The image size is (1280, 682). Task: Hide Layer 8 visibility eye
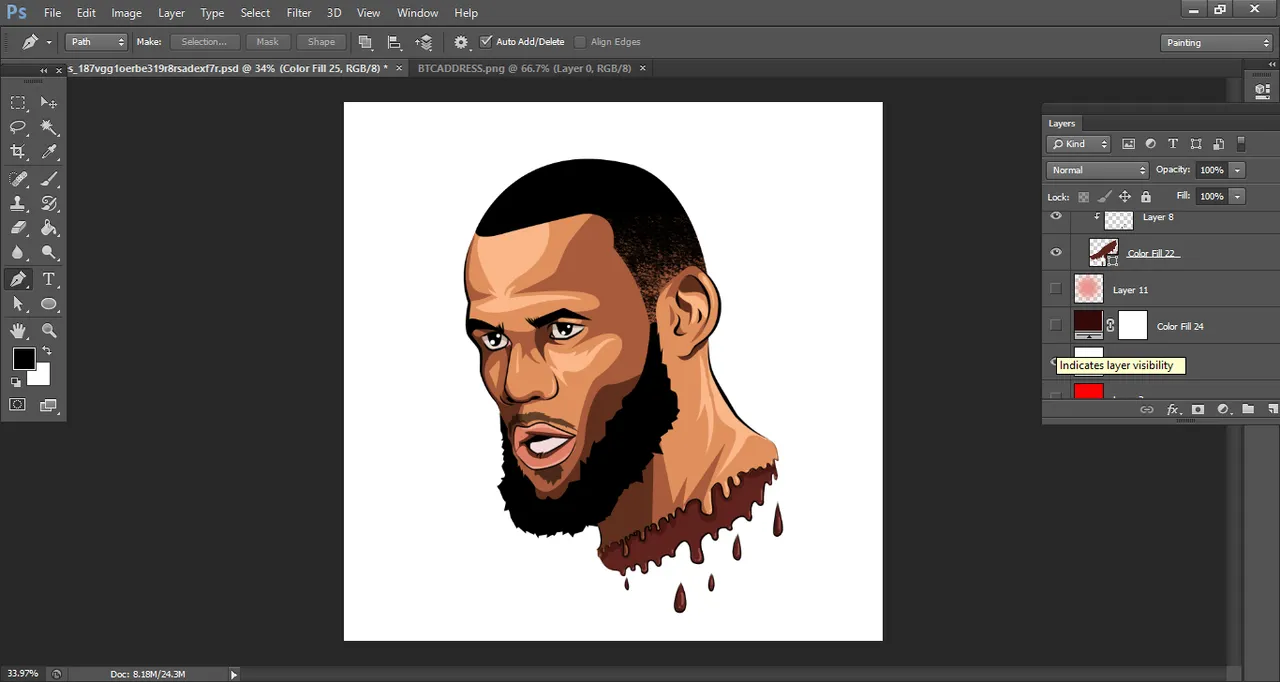[x=1056, y=216]
